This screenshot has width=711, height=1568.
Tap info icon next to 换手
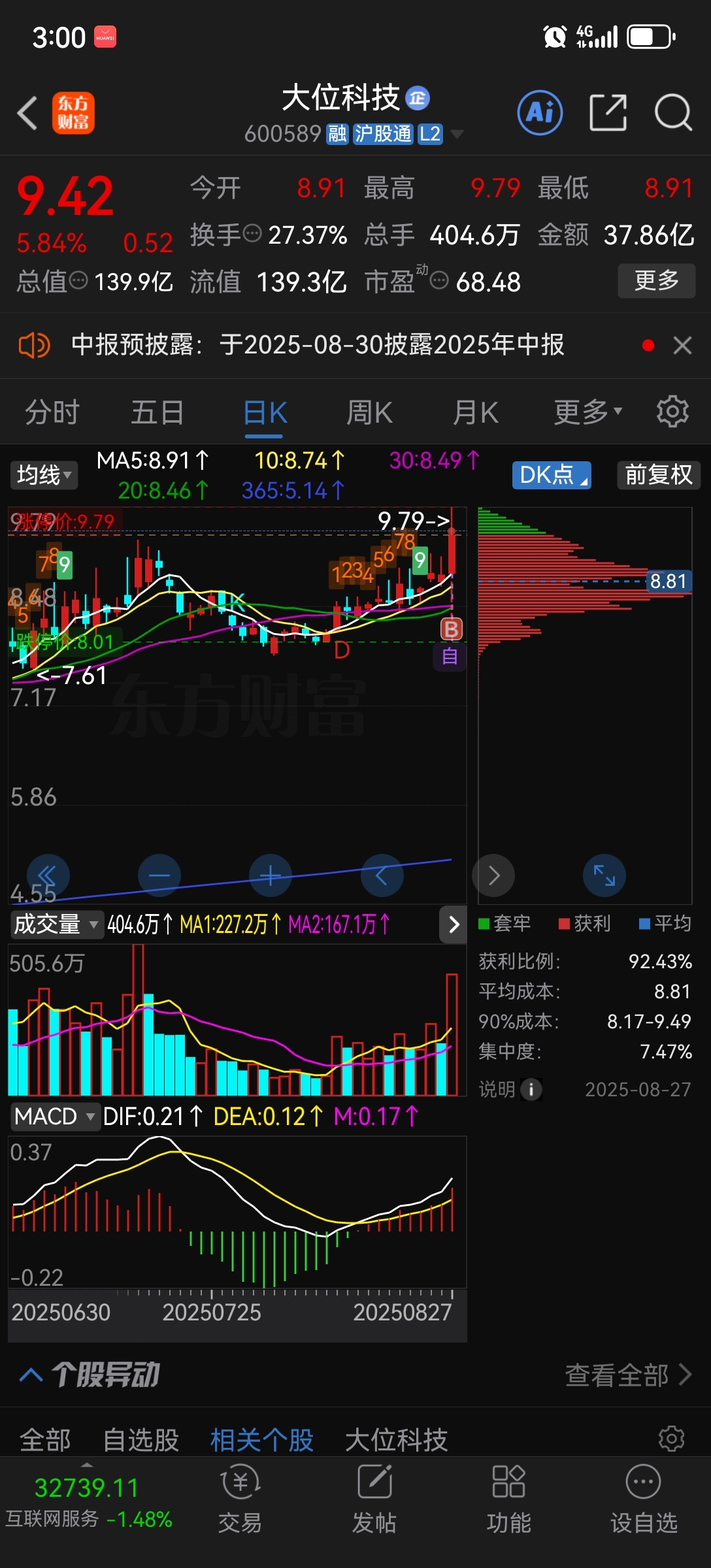(252, 233)
